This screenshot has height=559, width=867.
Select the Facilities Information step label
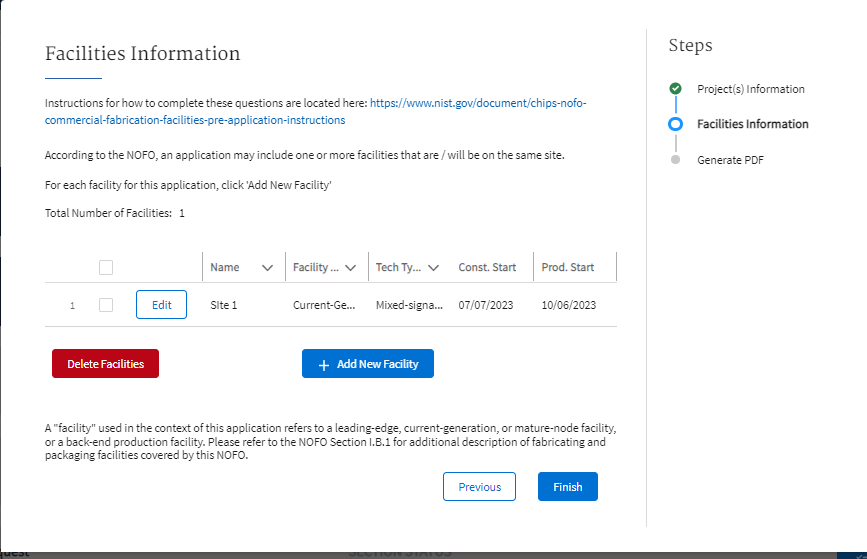point(752,124)
